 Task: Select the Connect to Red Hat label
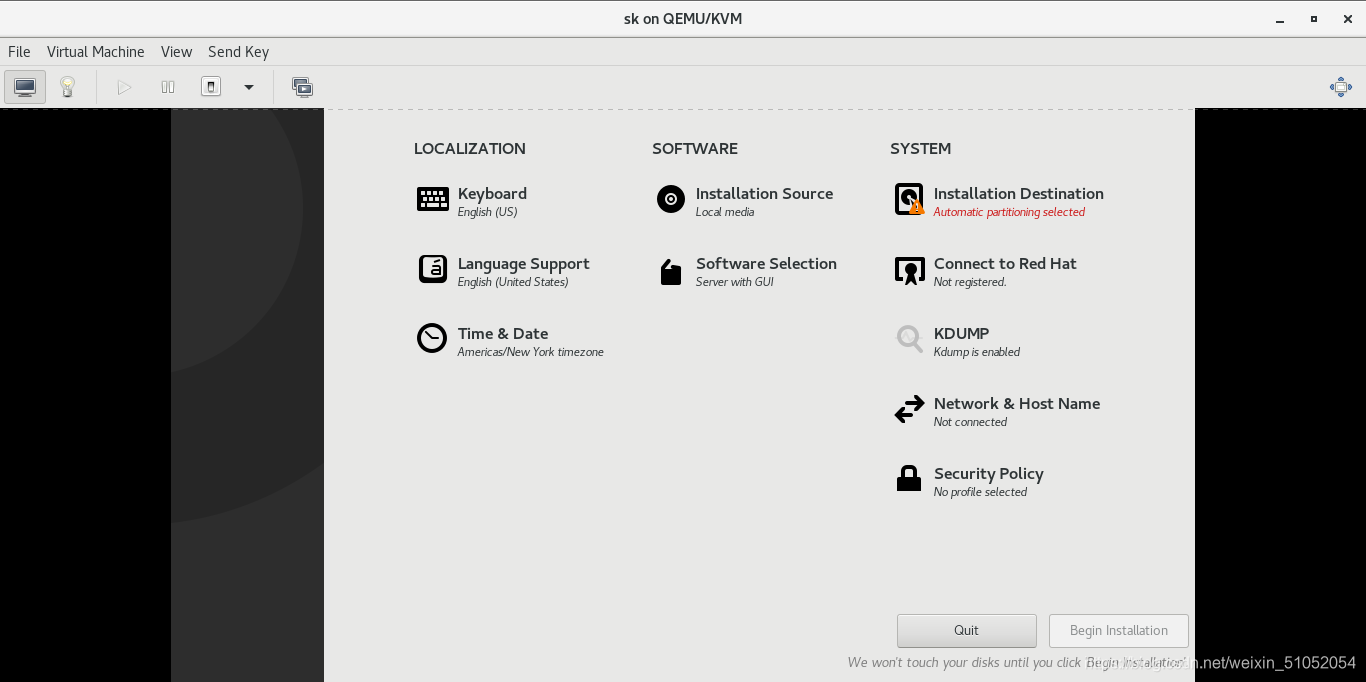tap(1005, 264)
